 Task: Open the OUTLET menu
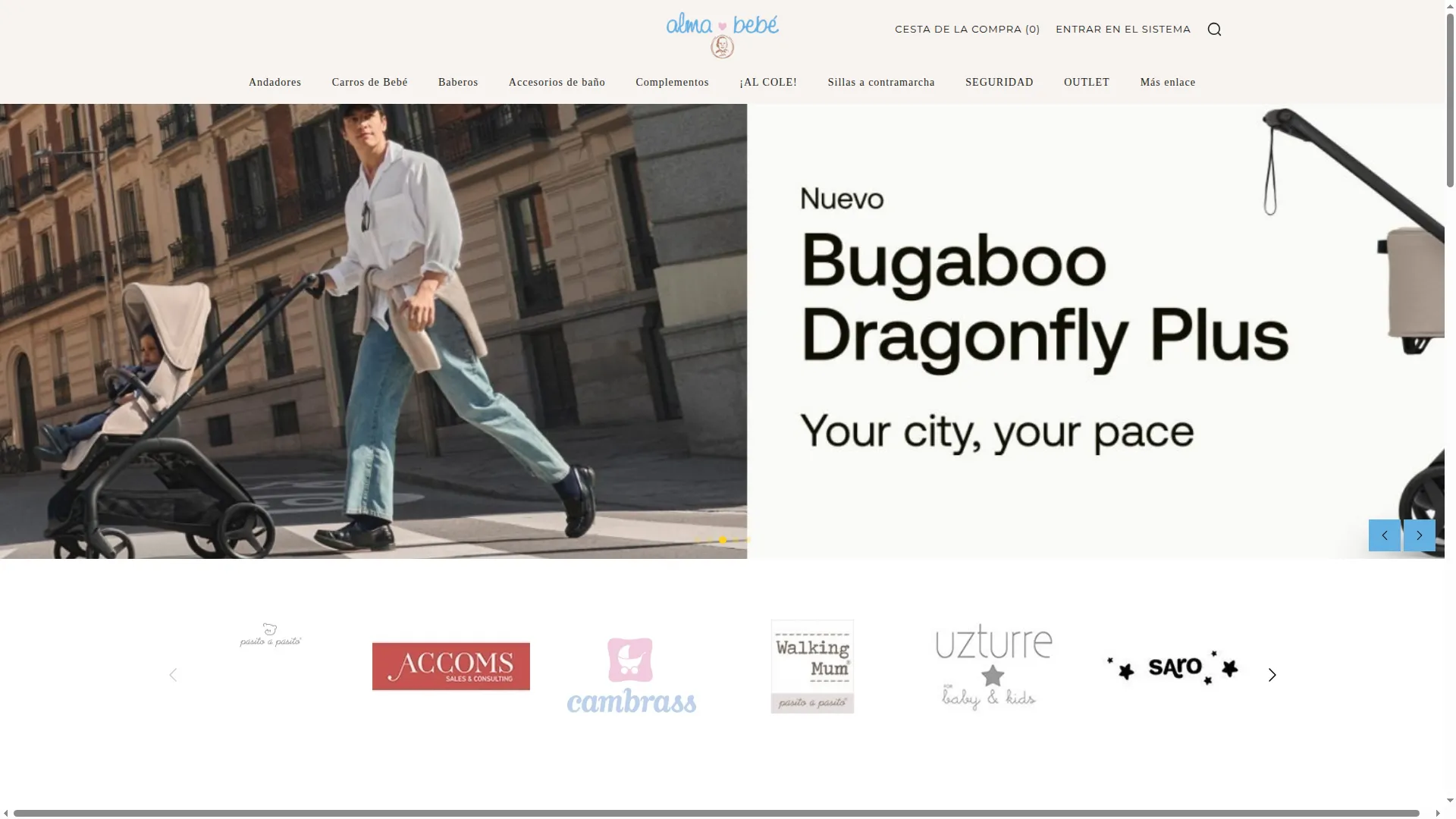[1087, 82]
